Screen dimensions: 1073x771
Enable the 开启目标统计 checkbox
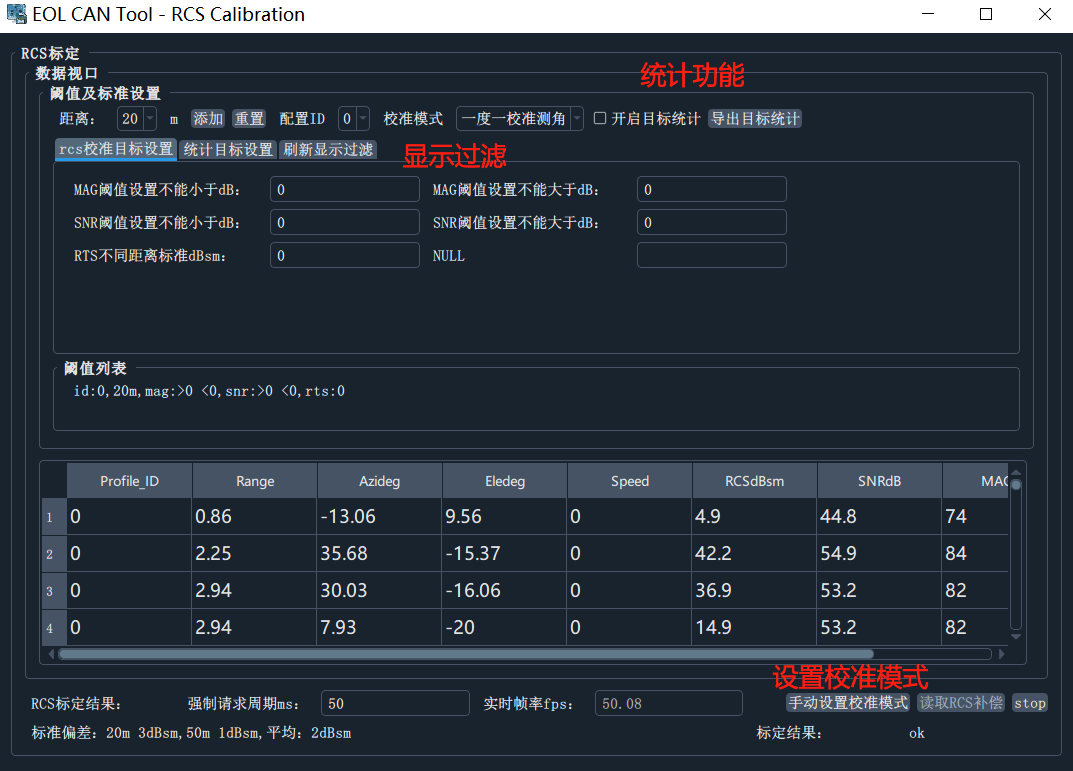pos(598,118)
